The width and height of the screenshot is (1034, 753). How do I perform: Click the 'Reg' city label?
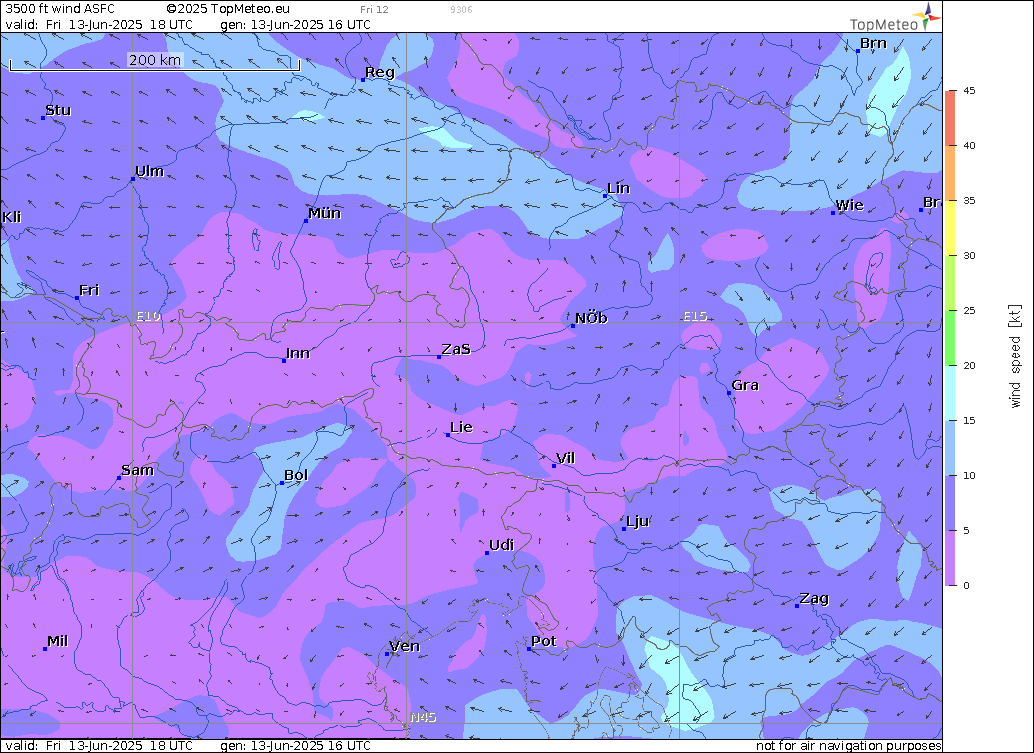380,73
